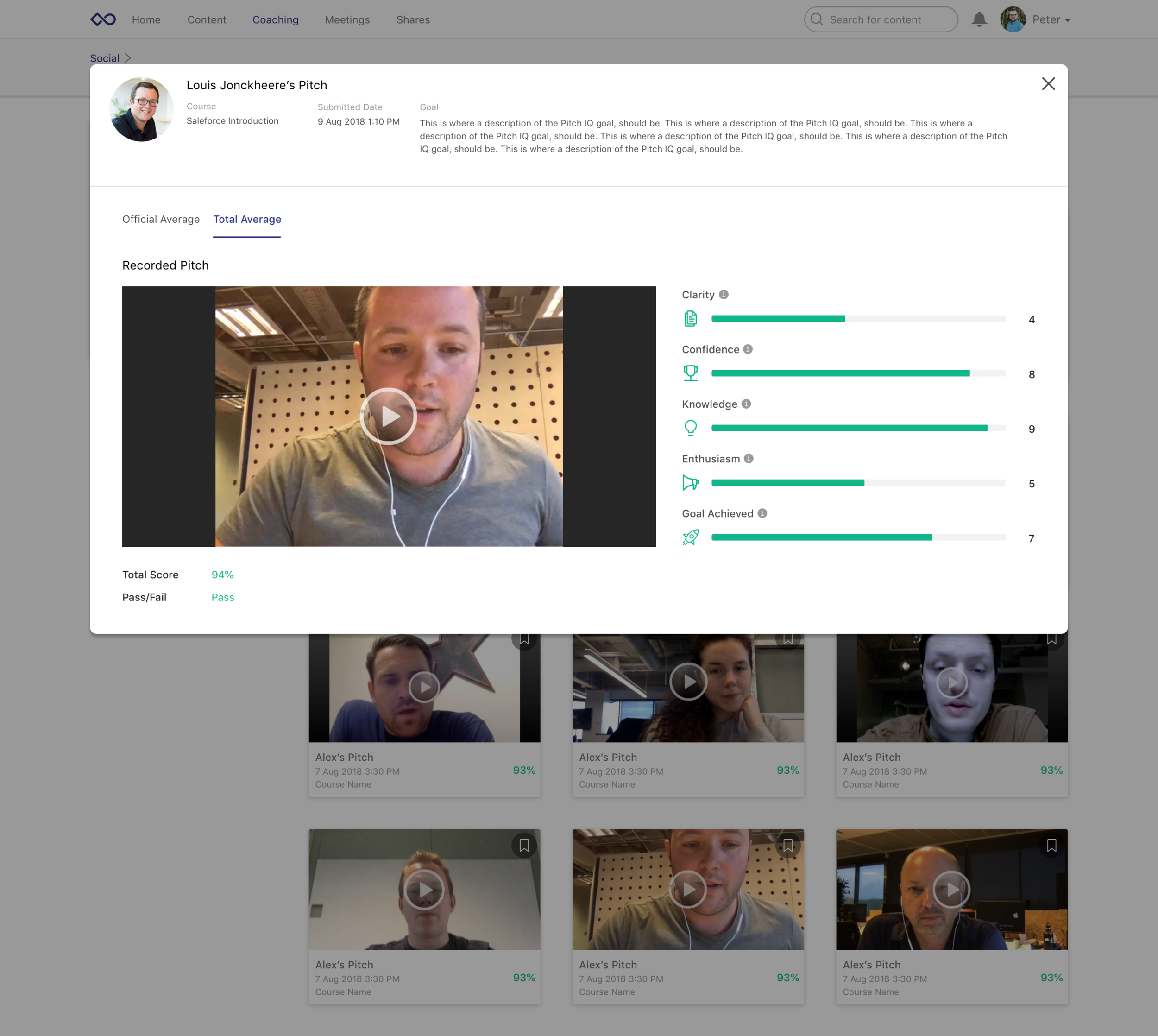
Task: Click the info icon next to Clarity
Action: 723,294
